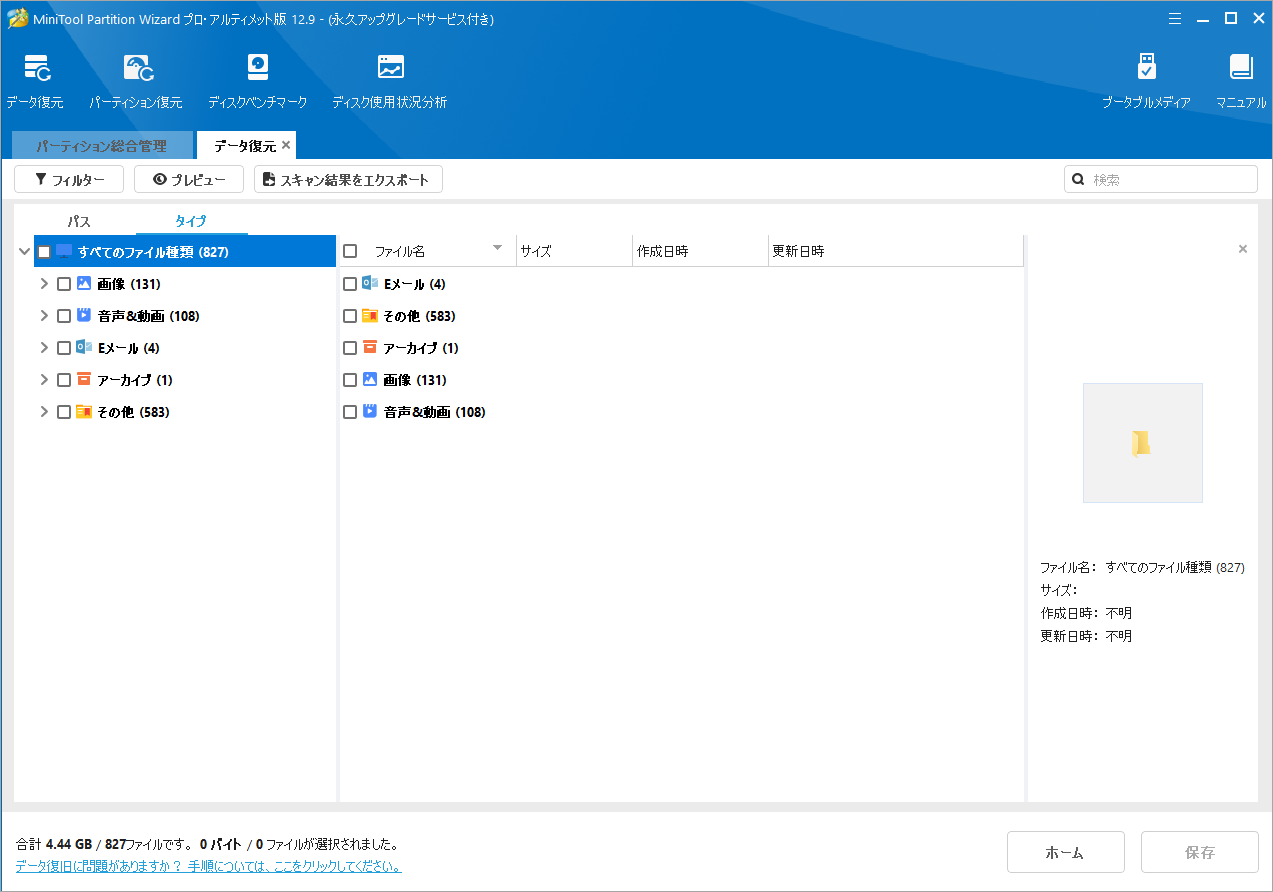Sort by サイズ column header

[x=575, y=251]
